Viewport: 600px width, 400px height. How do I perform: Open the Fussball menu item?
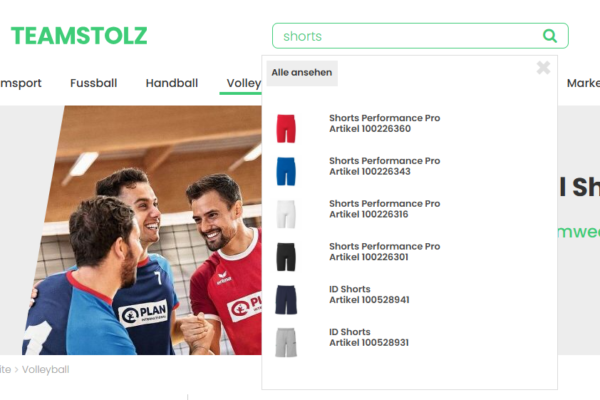point(93,83)
